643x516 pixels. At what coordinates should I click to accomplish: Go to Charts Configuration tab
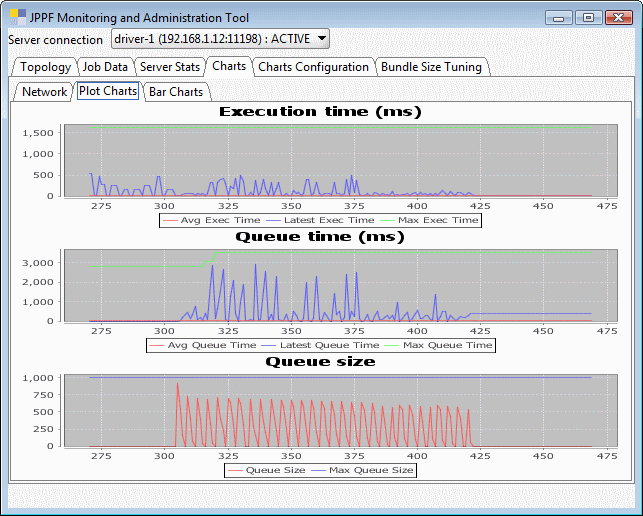313,67
